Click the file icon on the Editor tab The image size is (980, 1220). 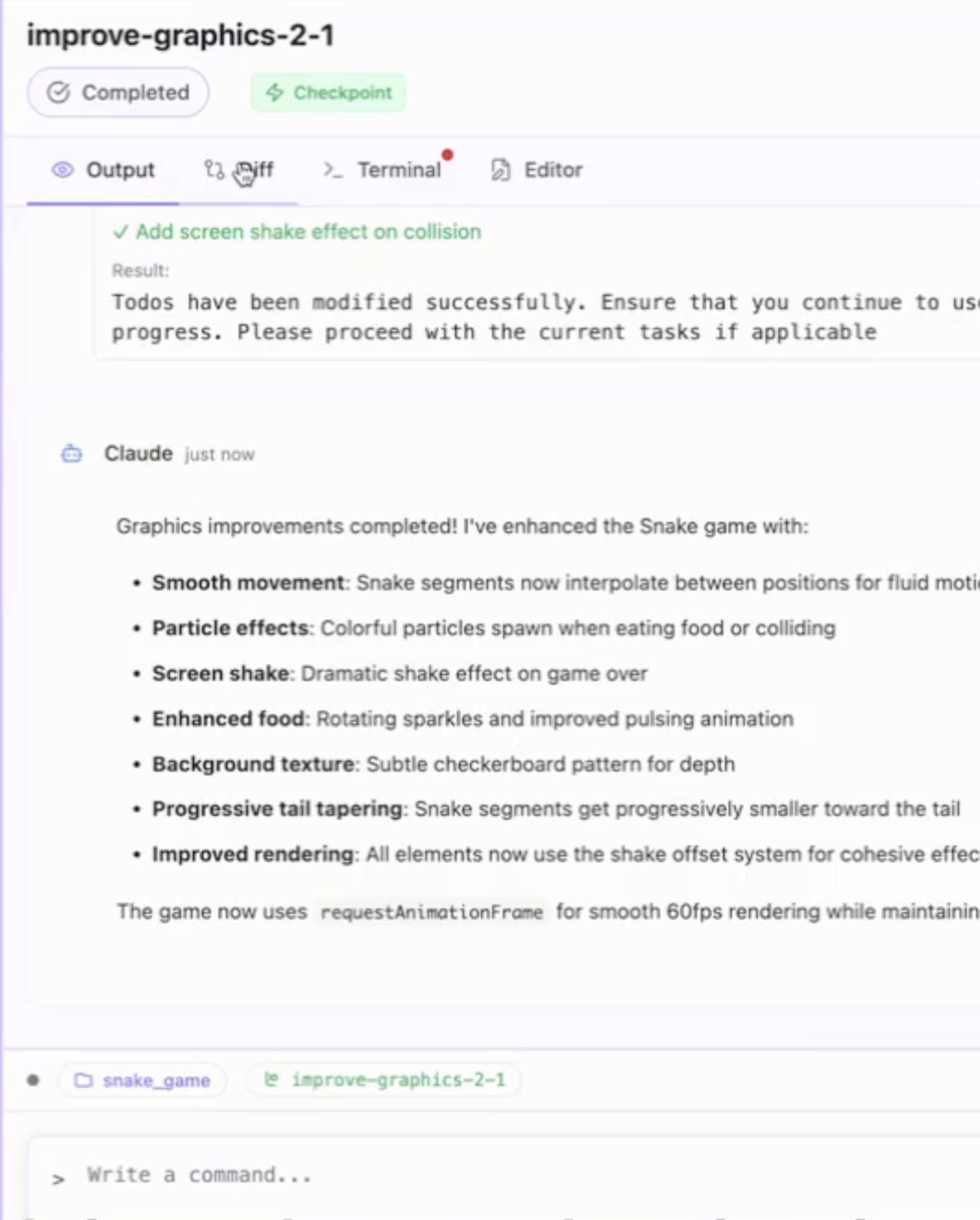pyautogui.click(x=501, y=170)
